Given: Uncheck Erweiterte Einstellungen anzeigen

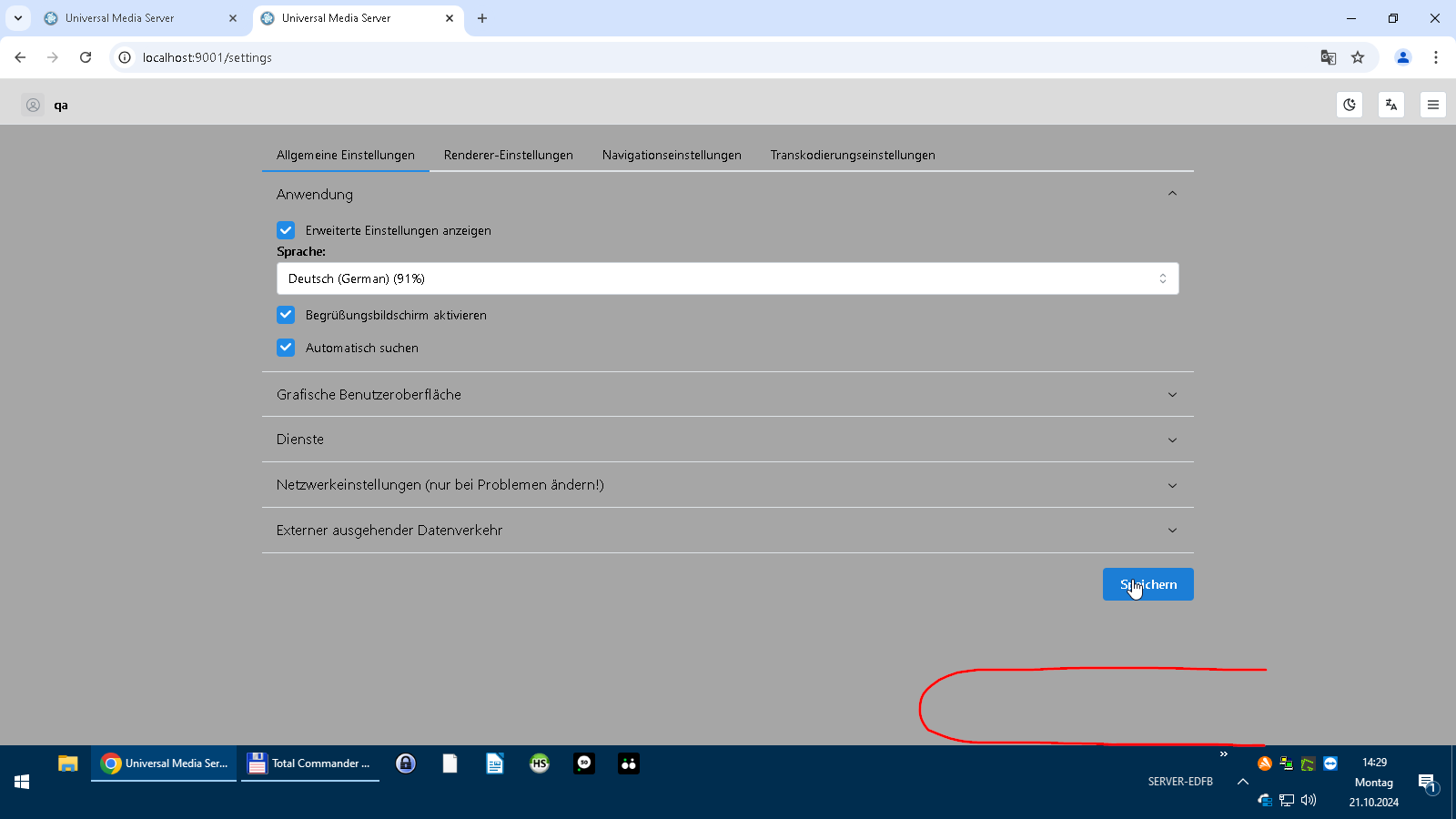Looking at the screenshot, I should point(286,230).
